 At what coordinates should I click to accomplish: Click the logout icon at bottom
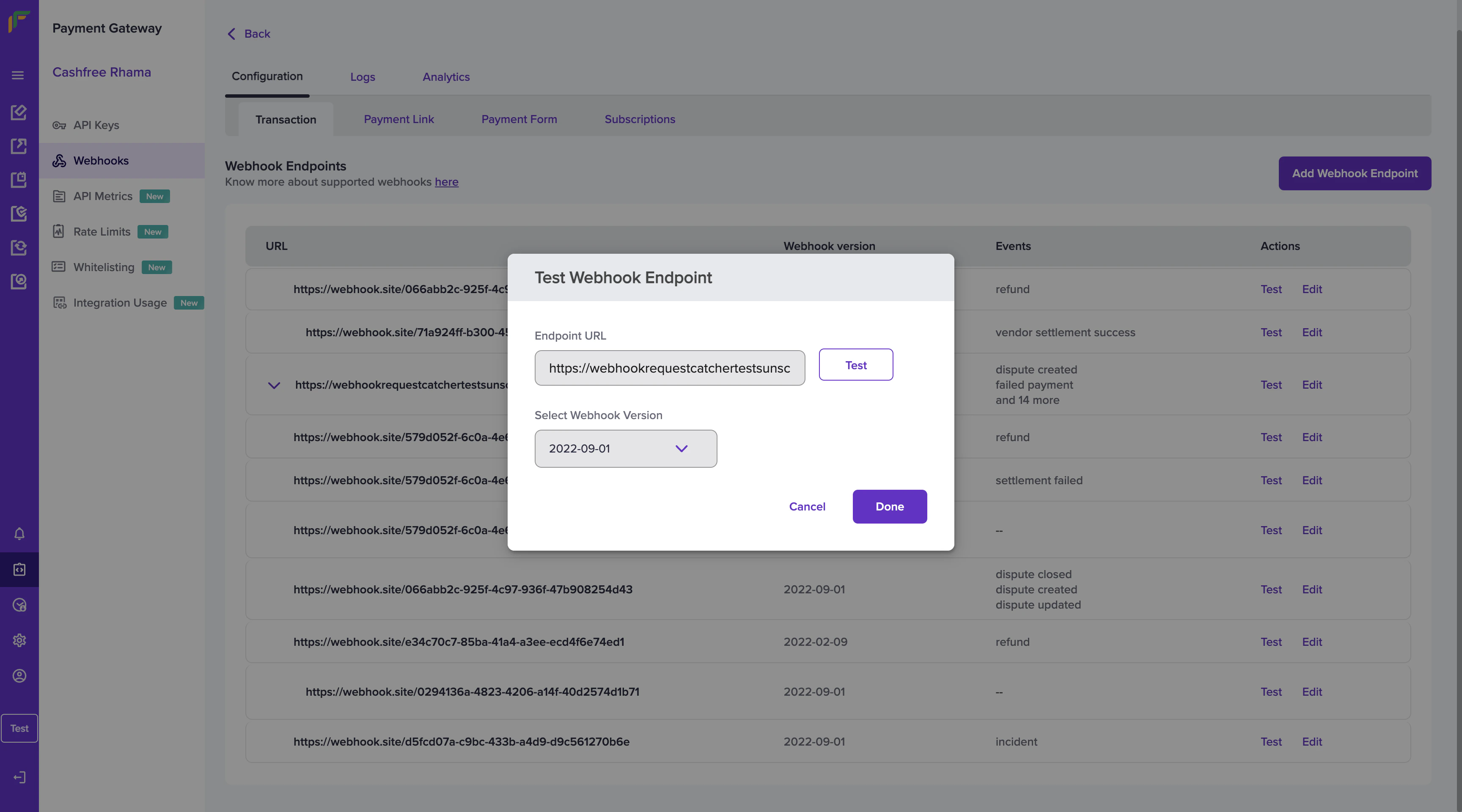pyautogui.click(x=19, y=777)
